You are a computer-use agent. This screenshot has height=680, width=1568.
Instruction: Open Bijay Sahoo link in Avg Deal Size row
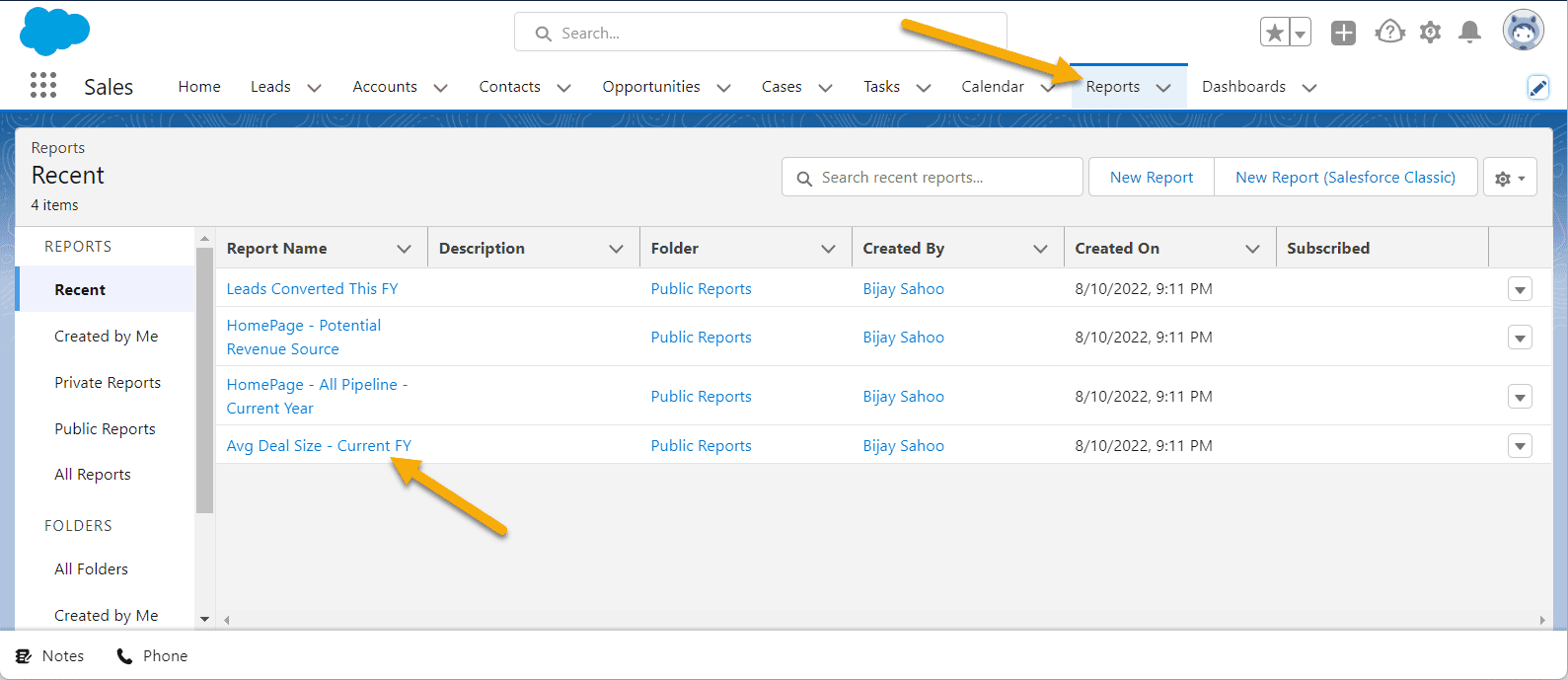click(903, 446)
